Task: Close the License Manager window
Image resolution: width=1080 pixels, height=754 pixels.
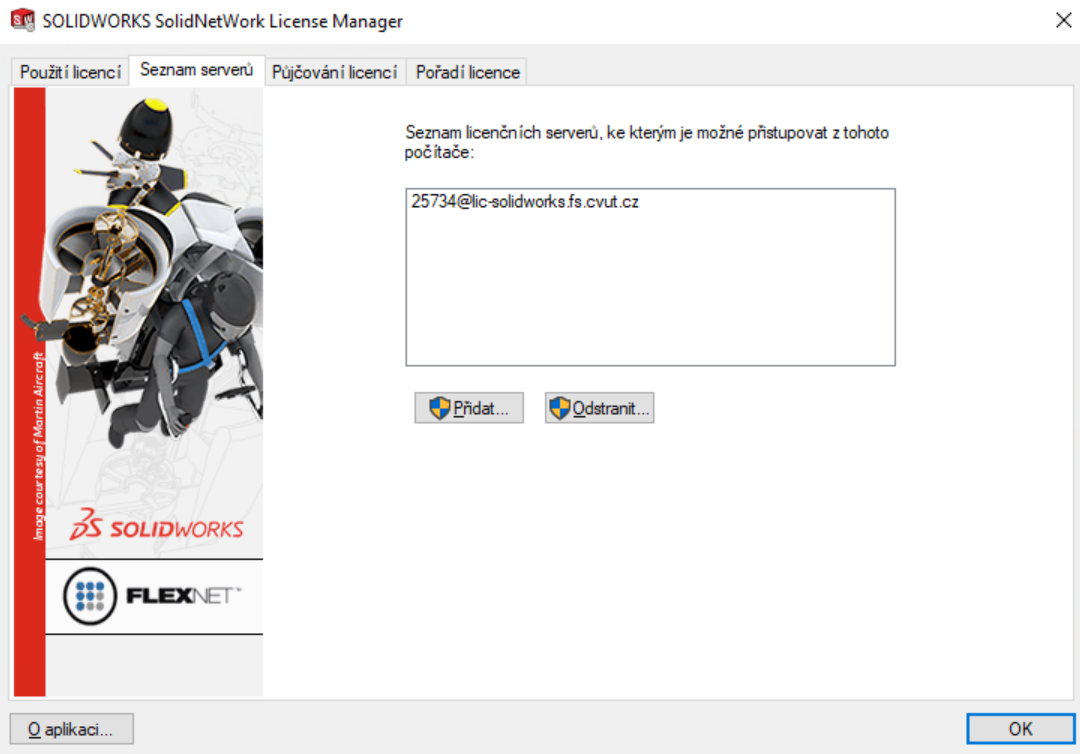Action: click(x=1063, y=20)
